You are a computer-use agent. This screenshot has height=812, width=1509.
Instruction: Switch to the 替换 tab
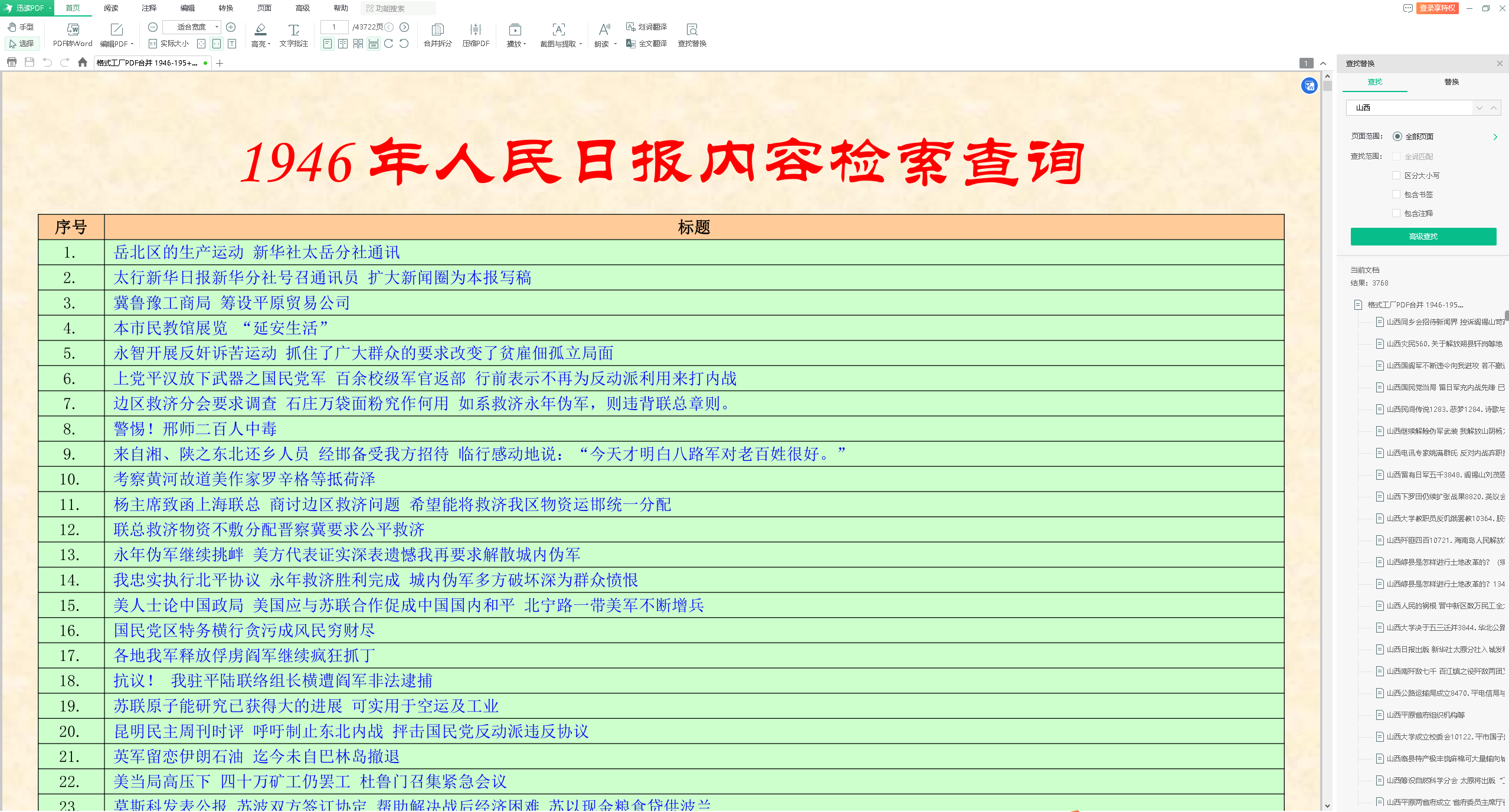1451,82
